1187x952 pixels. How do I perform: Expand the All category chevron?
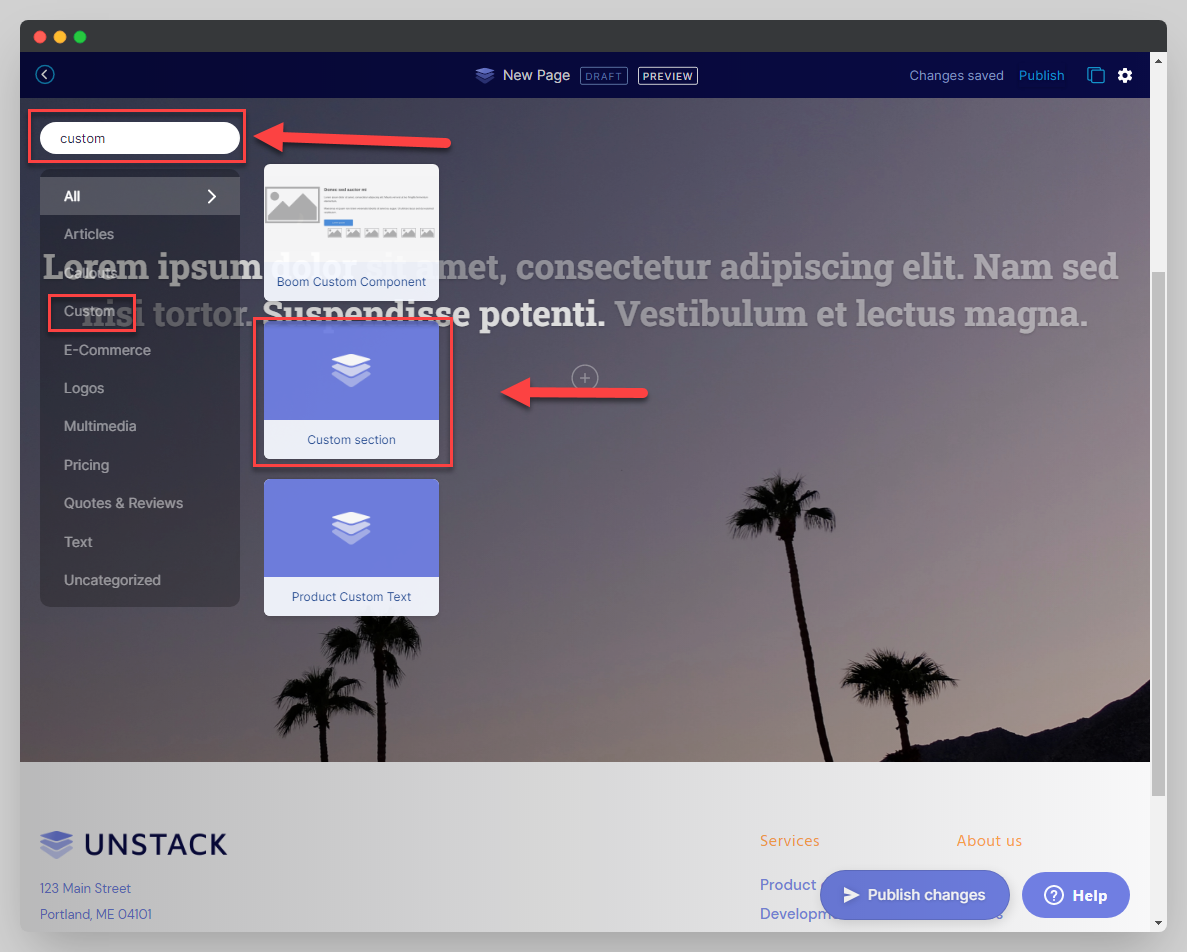[x=212, y=197]
